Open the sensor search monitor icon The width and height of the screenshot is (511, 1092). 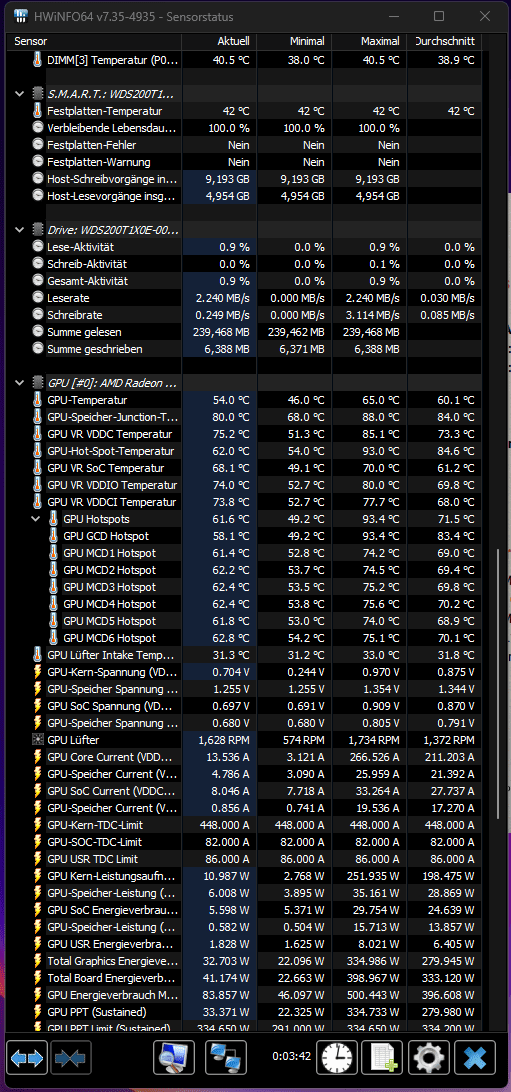click(x=173, y=1059)
